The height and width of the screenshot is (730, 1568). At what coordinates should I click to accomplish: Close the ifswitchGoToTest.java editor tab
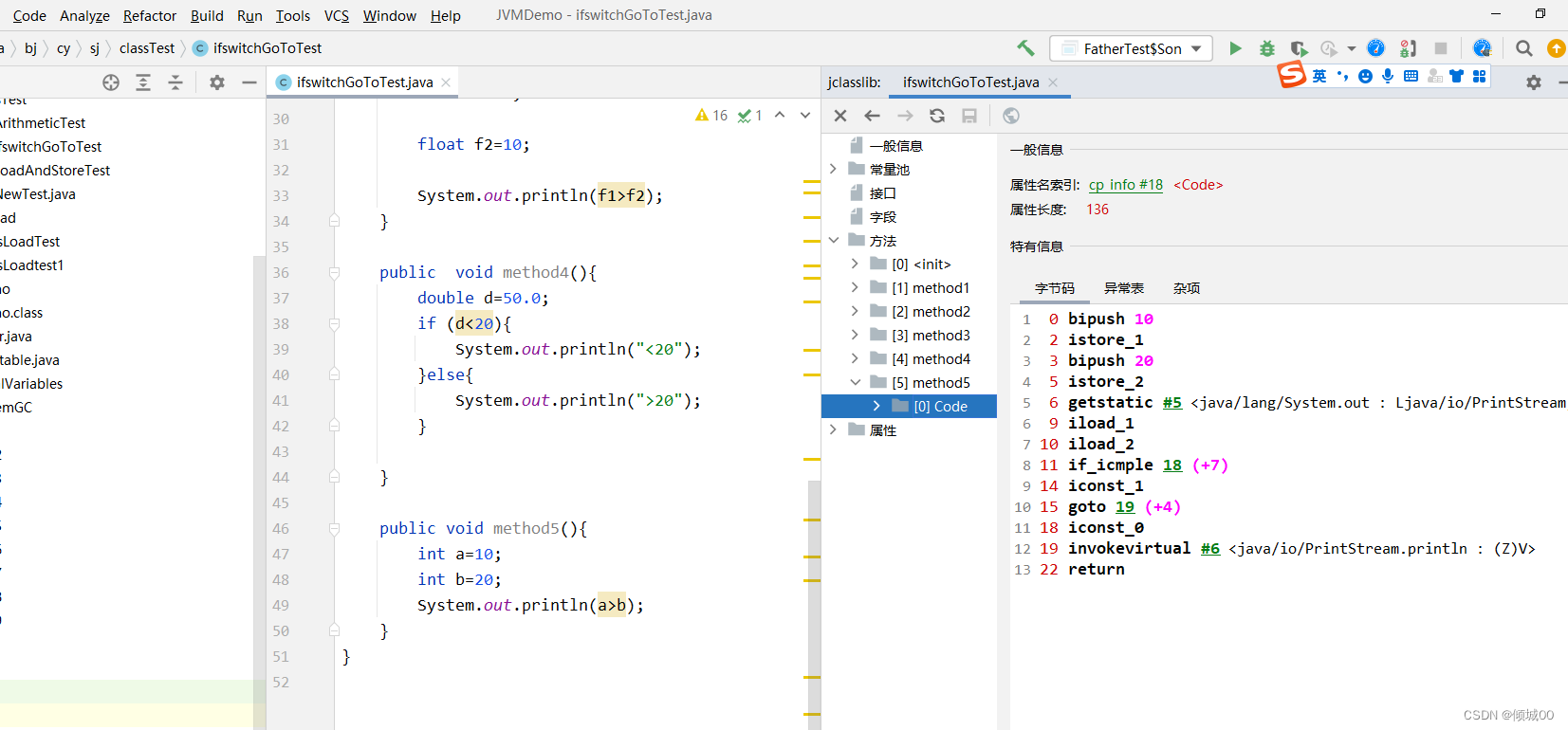click(x=446, y=82)
